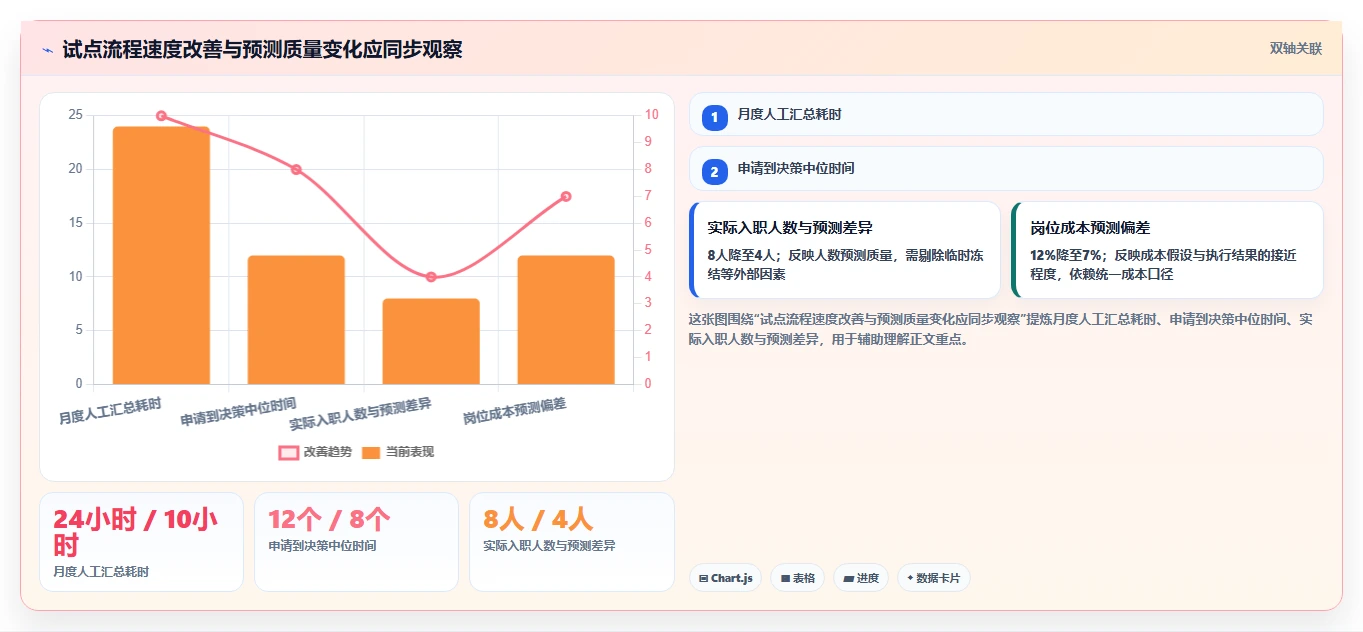Click the 岗位成本预测偏差 orange bar

[566, 320]
